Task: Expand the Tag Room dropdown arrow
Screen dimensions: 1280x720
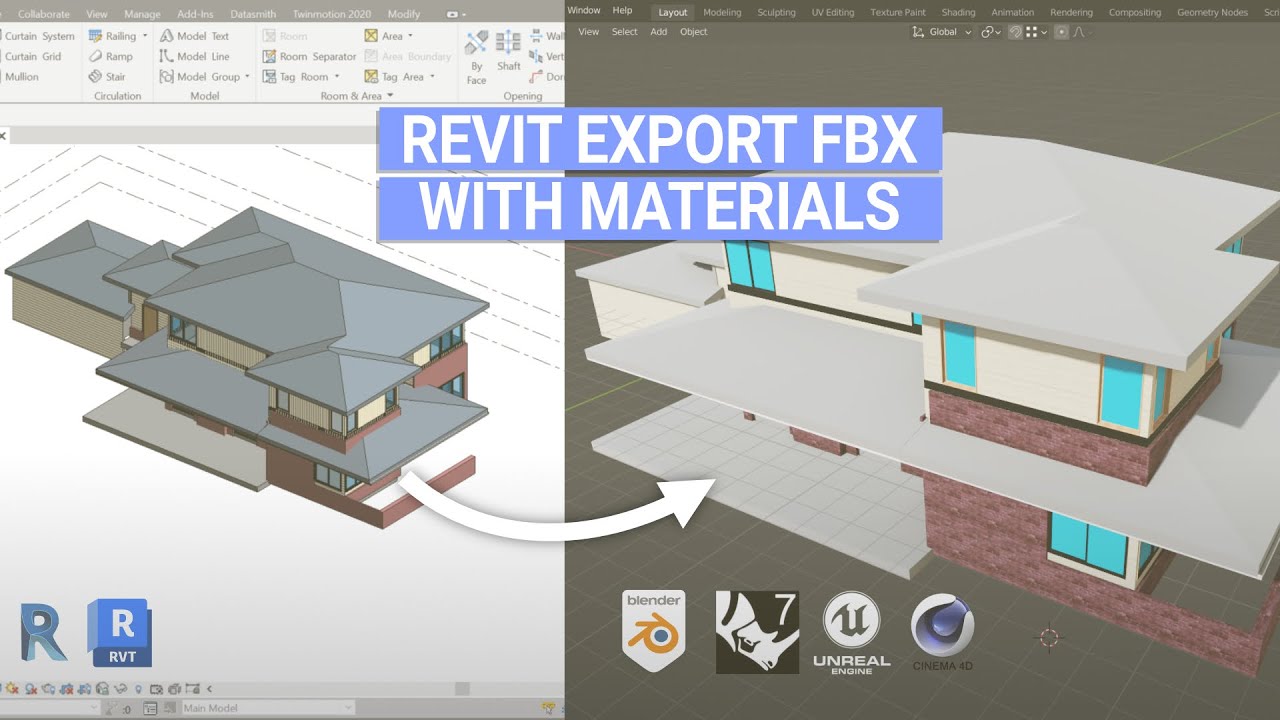Action: tap(336, 77)
